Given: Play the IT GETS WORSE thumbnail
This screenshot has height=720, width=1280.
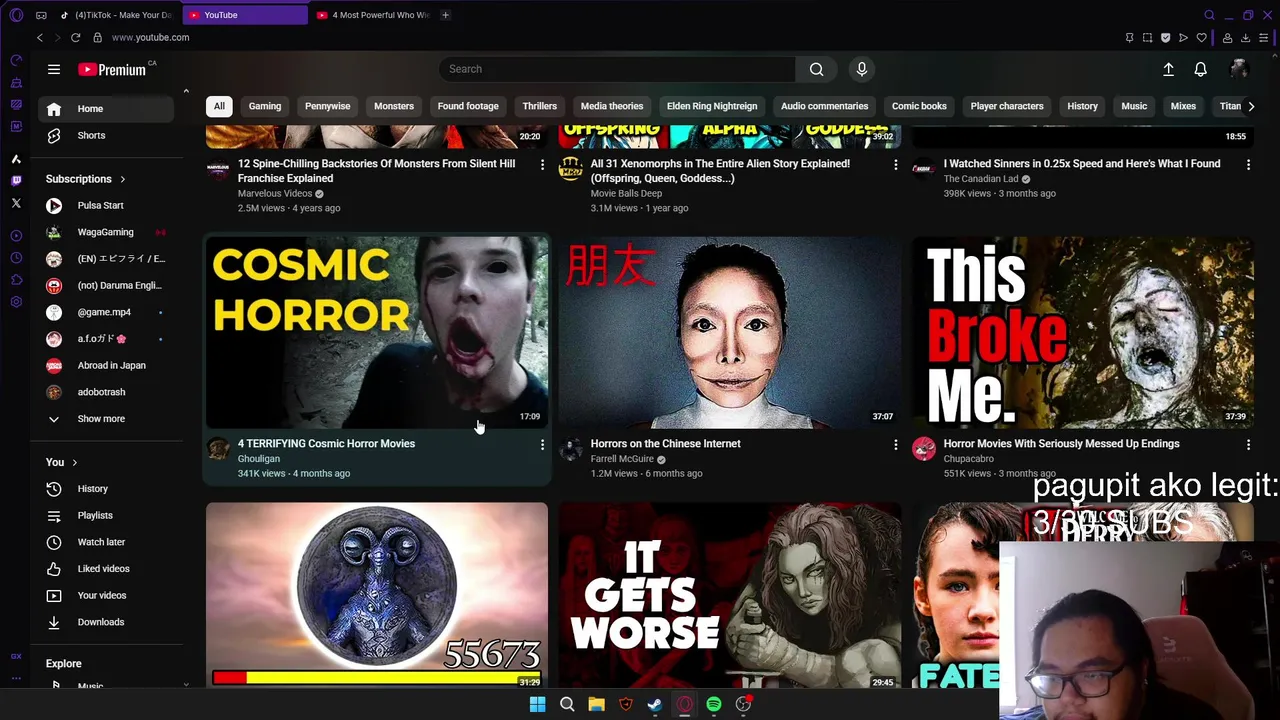Looking at the screenshot, I should [x=730, y=596].
